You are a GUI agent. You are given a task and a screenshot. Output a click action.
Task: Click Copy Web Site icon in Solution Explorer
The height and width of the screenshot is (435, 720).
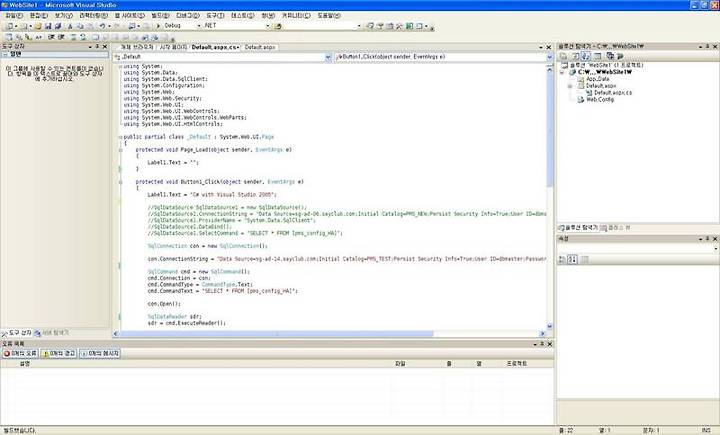tap(610, 56)
